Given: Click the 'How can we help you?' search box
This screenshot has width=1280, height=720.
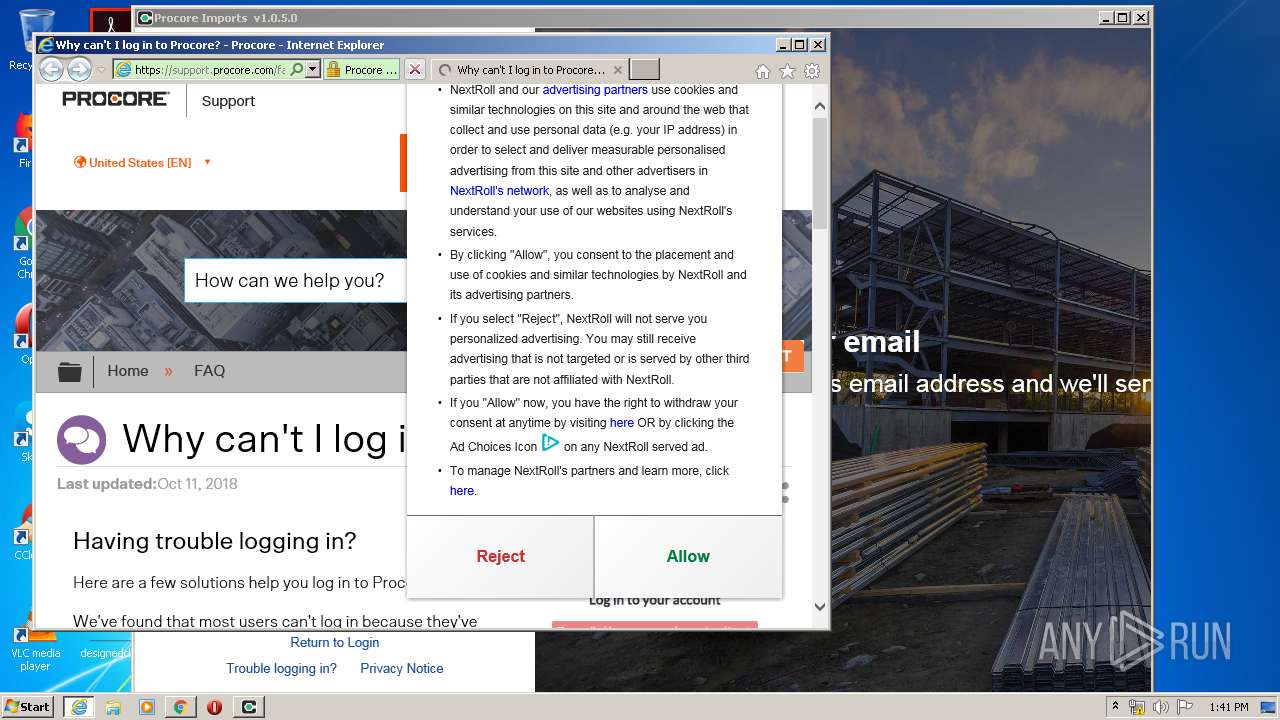Looking at the screenshot, I should tap(296, 280).
